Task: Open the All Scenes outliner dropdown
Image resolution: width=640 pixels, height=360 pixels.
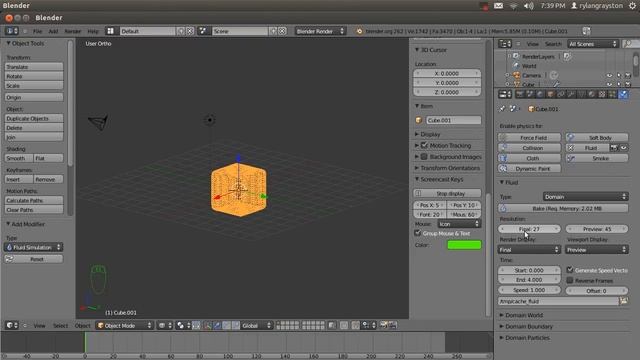Action: pyautogui.click(x=593, y=44)
